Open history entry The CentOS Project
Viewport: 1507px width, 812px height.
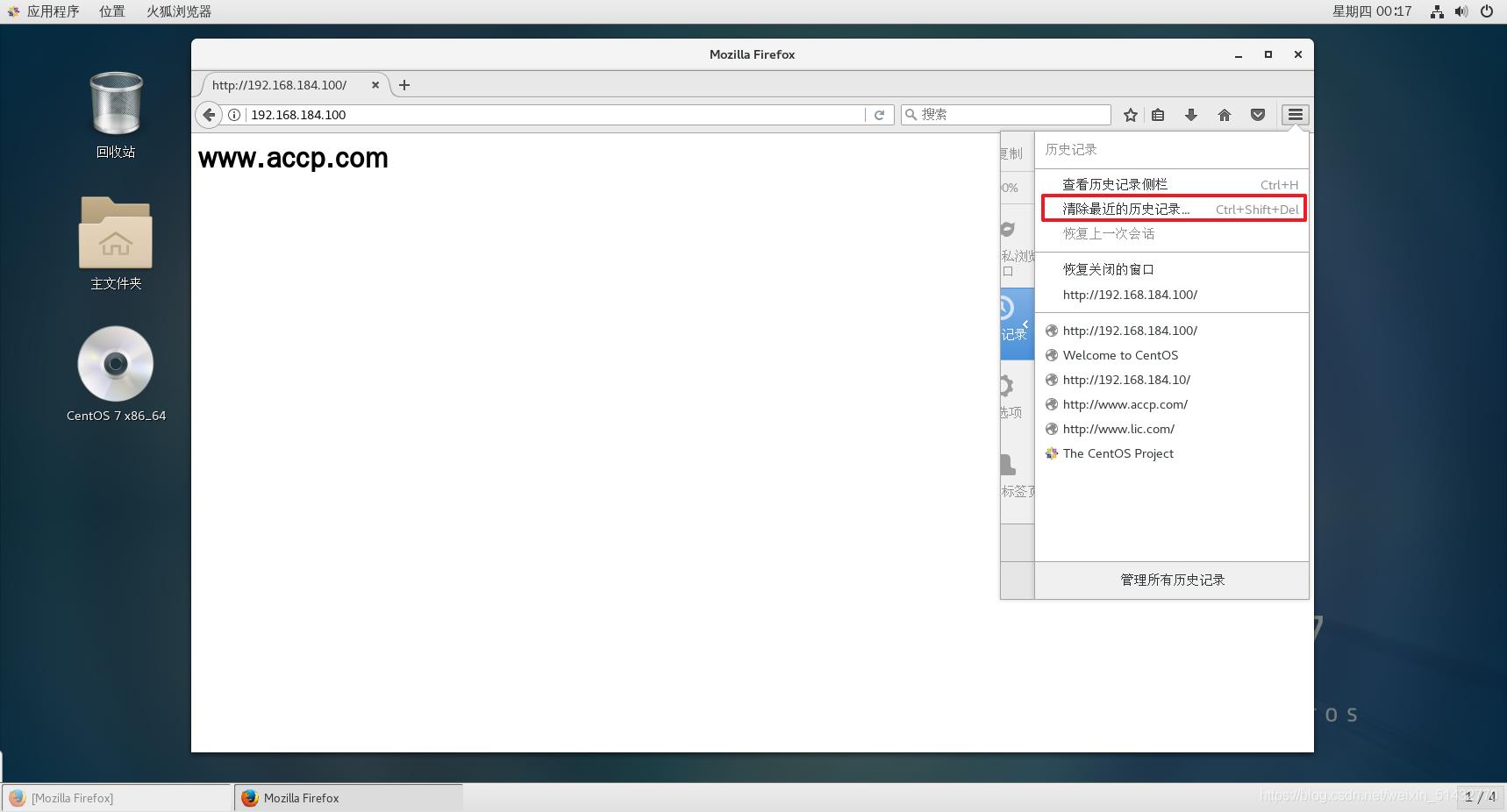1172,453
